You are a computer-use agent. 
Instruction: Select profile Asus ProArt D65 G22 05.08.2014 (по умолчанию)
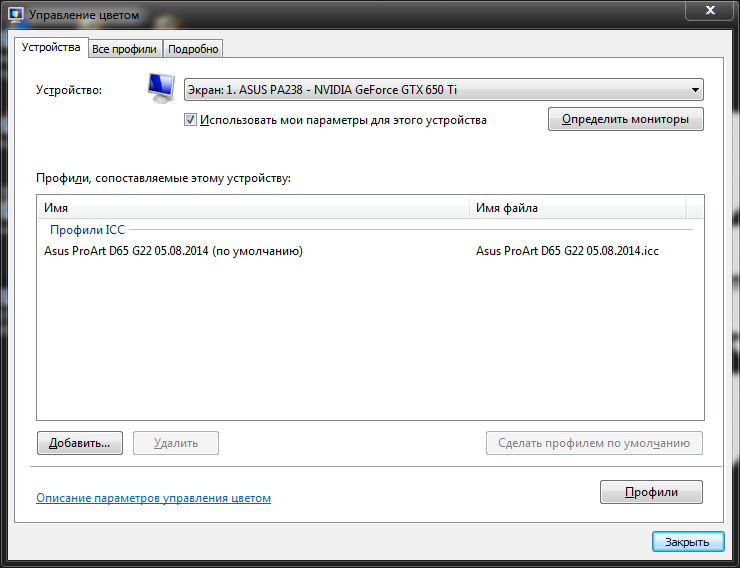(173, 251)
